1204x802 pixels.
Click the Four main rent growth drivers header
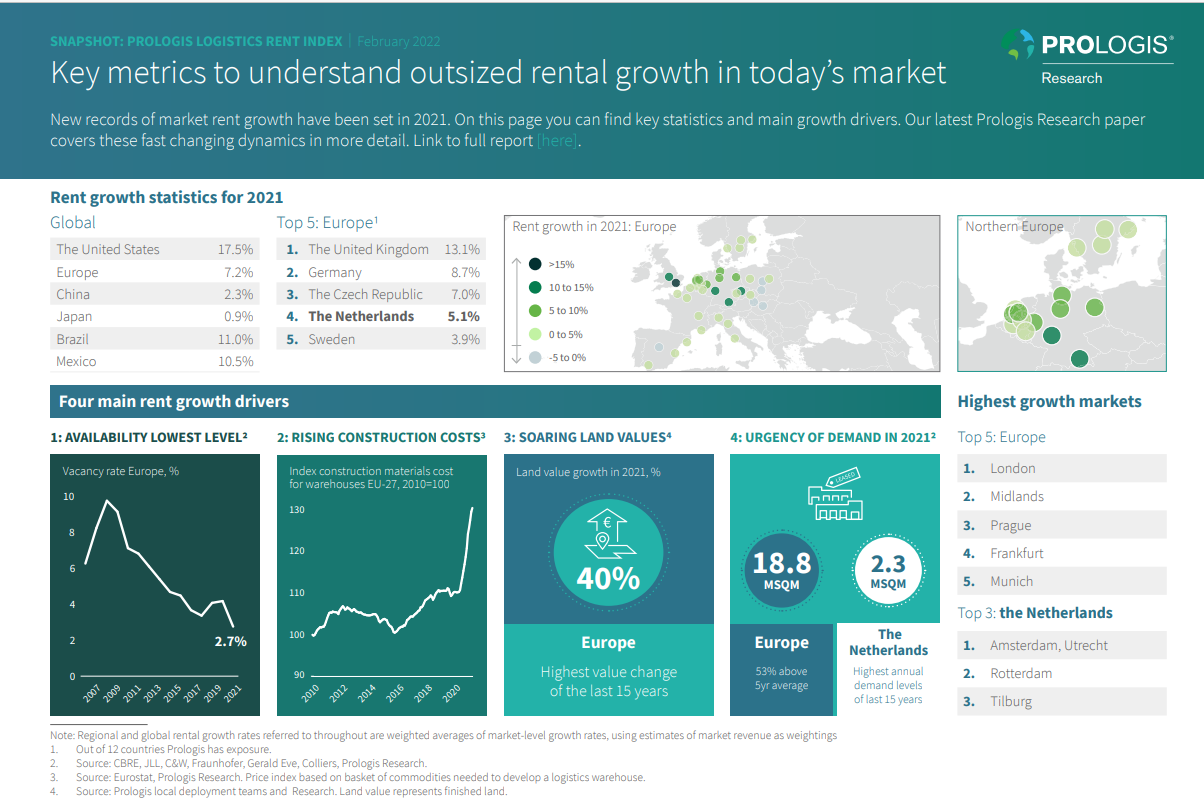[495, 402]
